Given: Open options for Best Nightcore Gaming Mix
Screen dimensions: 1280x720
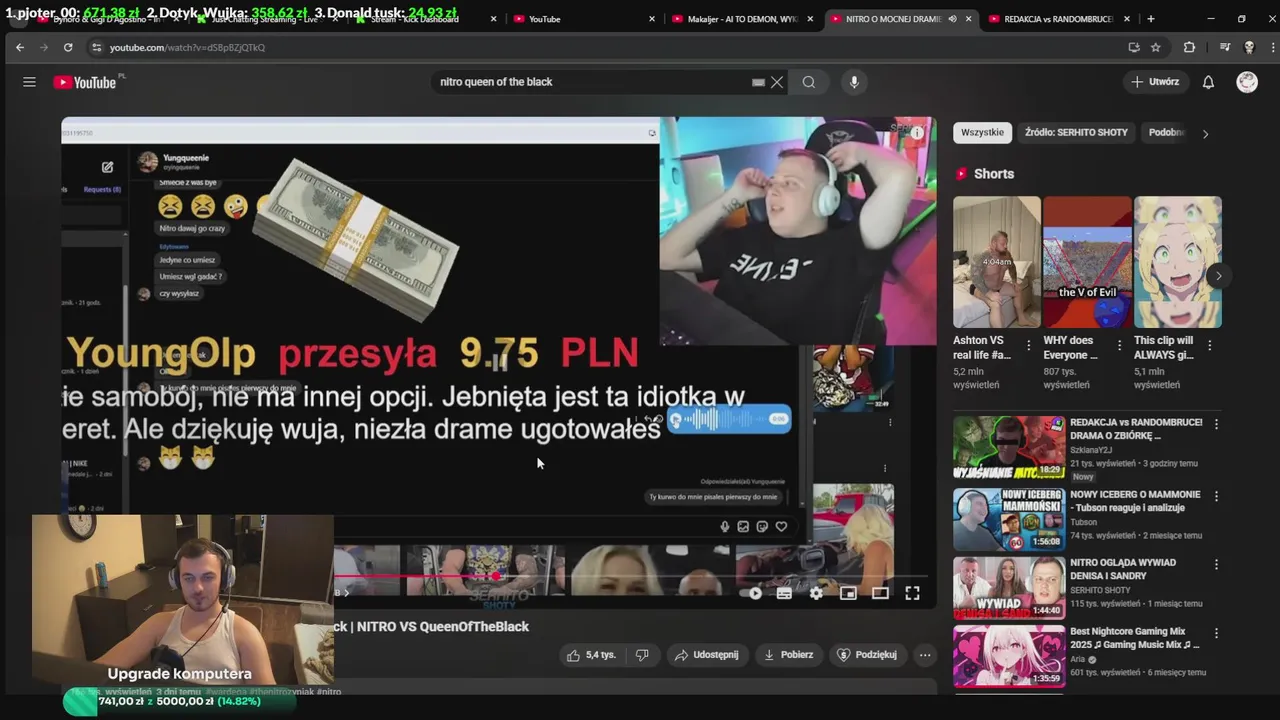Looking at the screenshot, I should (x=1216, y=634).
